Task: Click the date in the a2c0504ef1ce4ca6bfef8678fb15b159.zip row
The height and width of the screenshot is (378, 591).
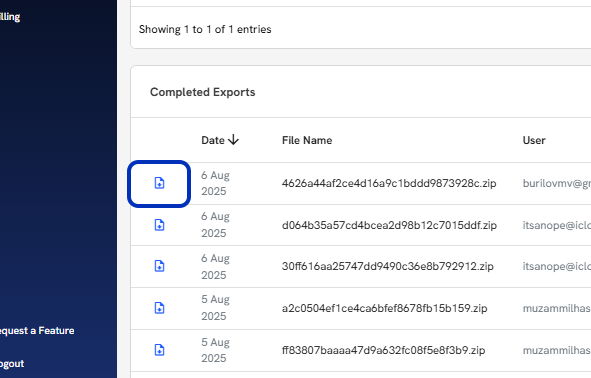Action: pyautogui.click(x=215, y=308)
